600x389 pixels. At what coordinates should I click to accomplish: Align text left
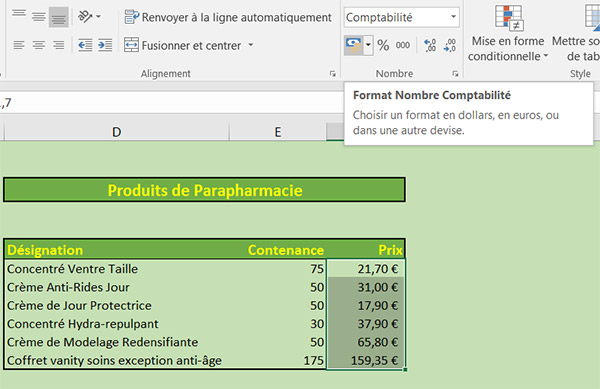19,45
